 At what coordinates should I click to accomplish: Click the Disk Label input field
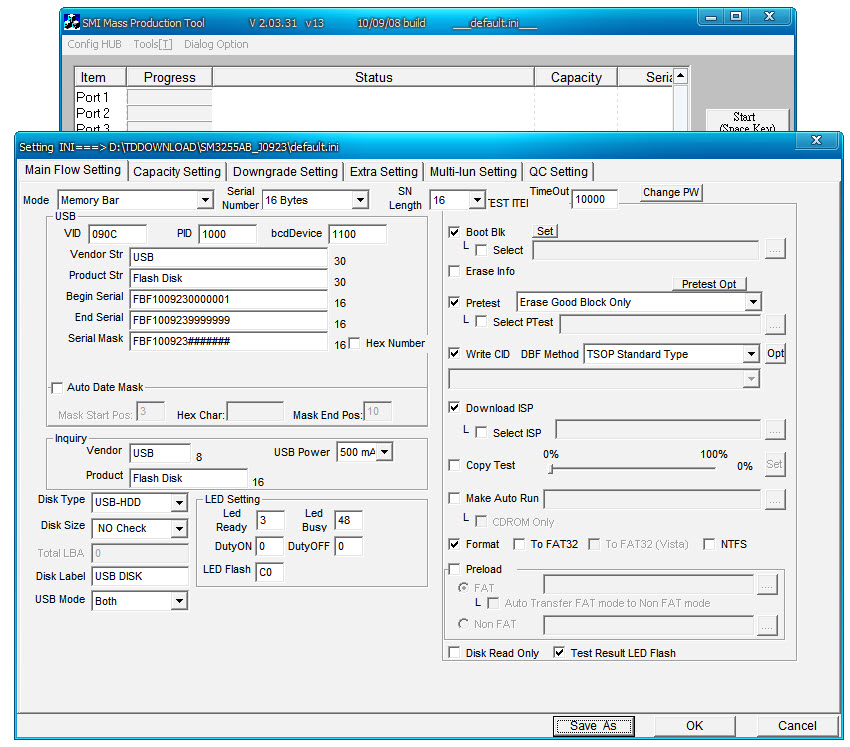pyautogui.click(x=140, y=576)
